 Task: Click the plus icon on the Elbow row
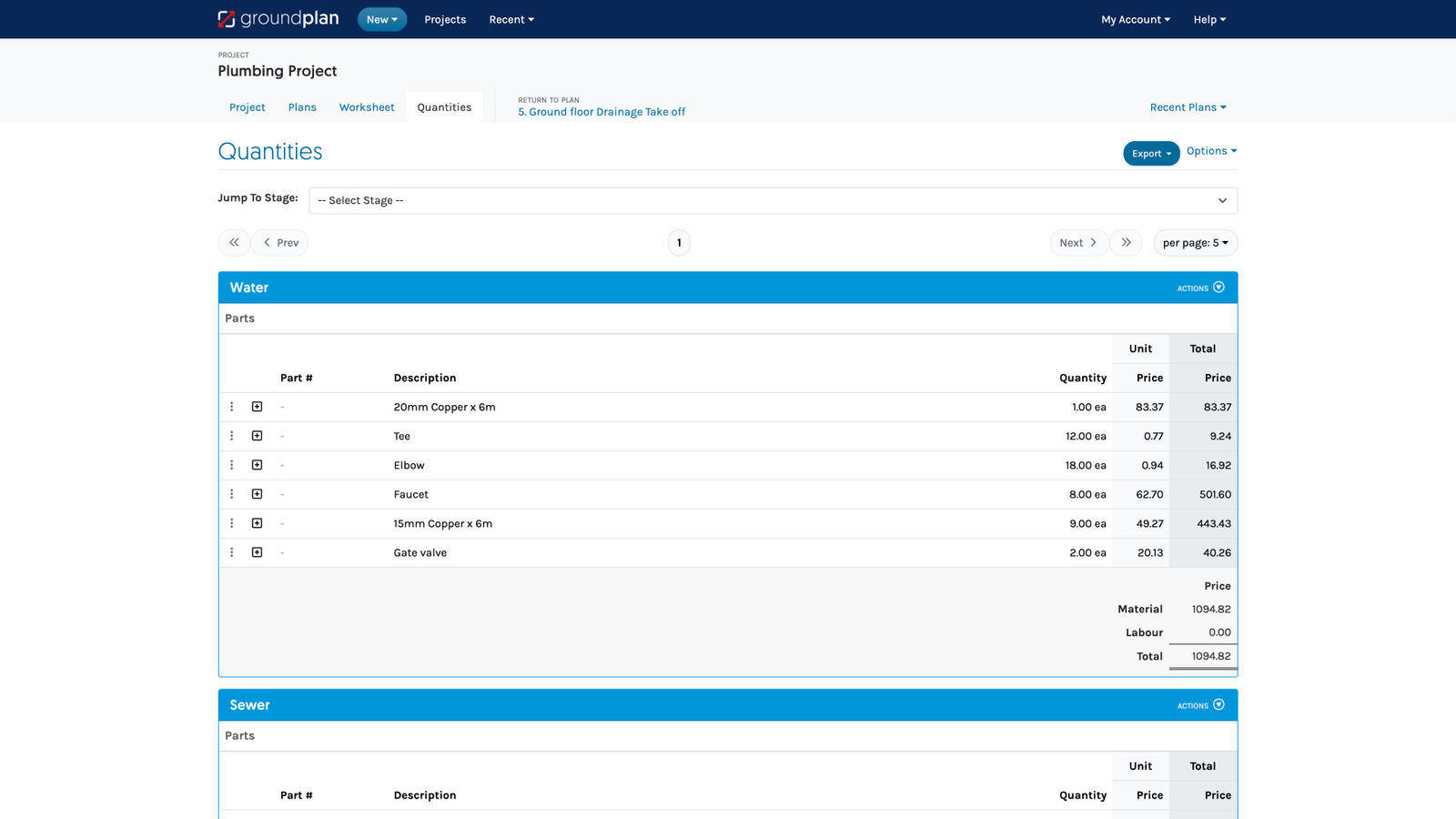(257, 465)
